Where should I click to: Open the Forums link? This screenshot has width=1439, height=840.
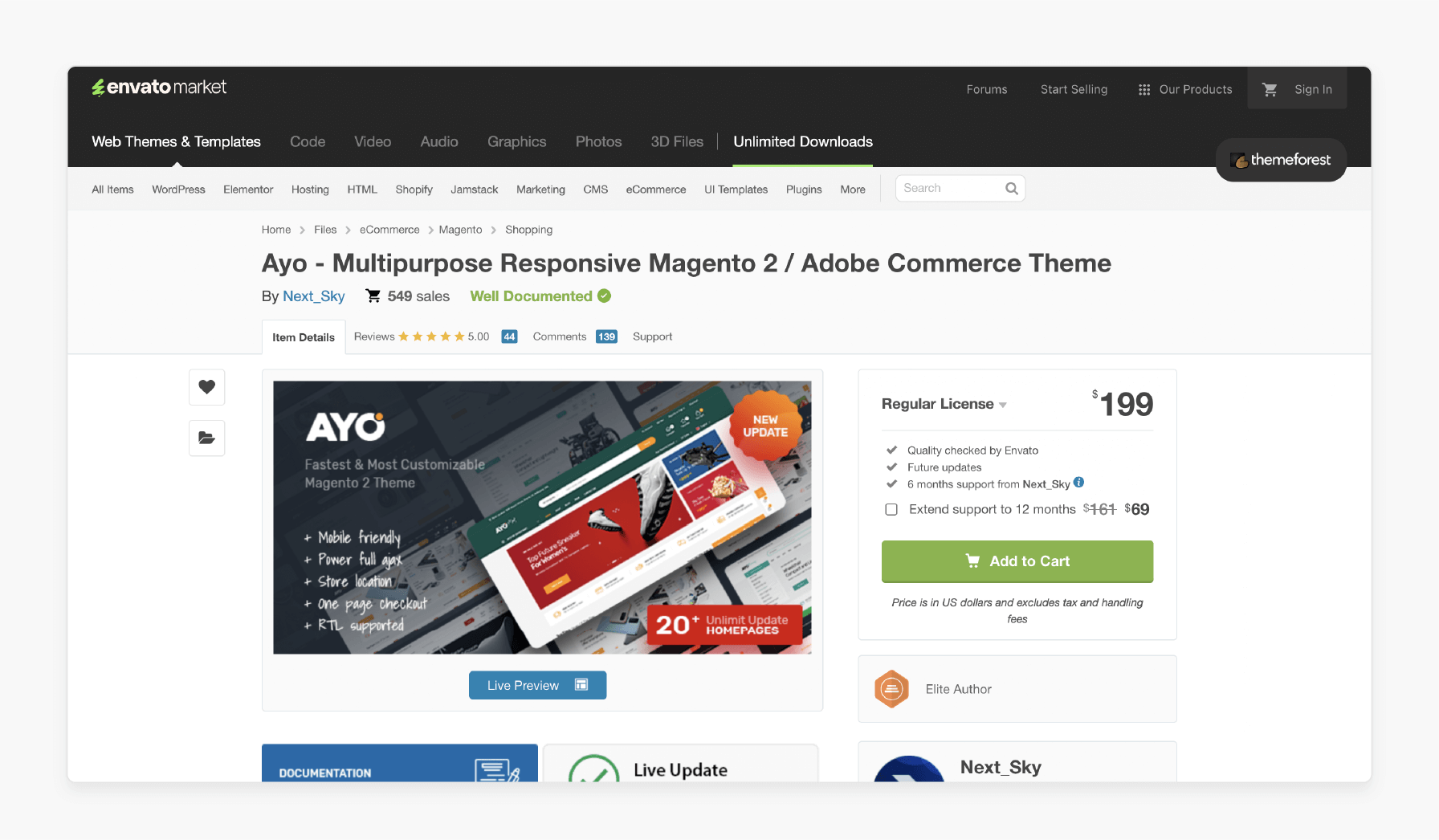click(987, 90)
